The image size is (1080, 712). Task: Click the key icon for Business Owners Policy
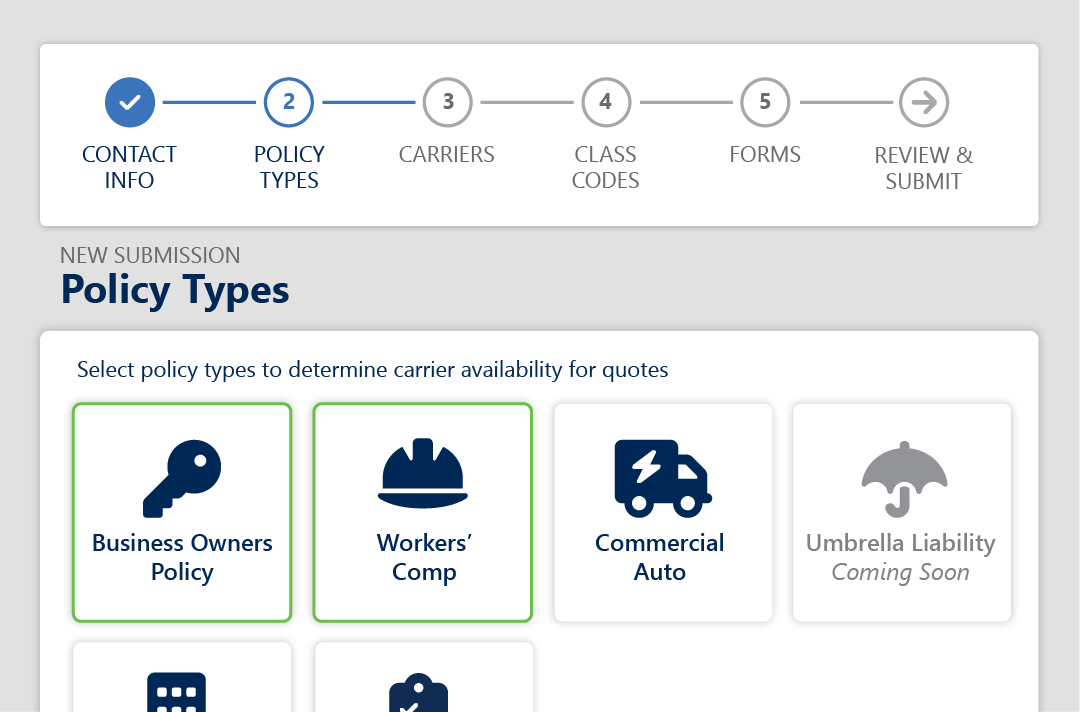coord(182,479)
